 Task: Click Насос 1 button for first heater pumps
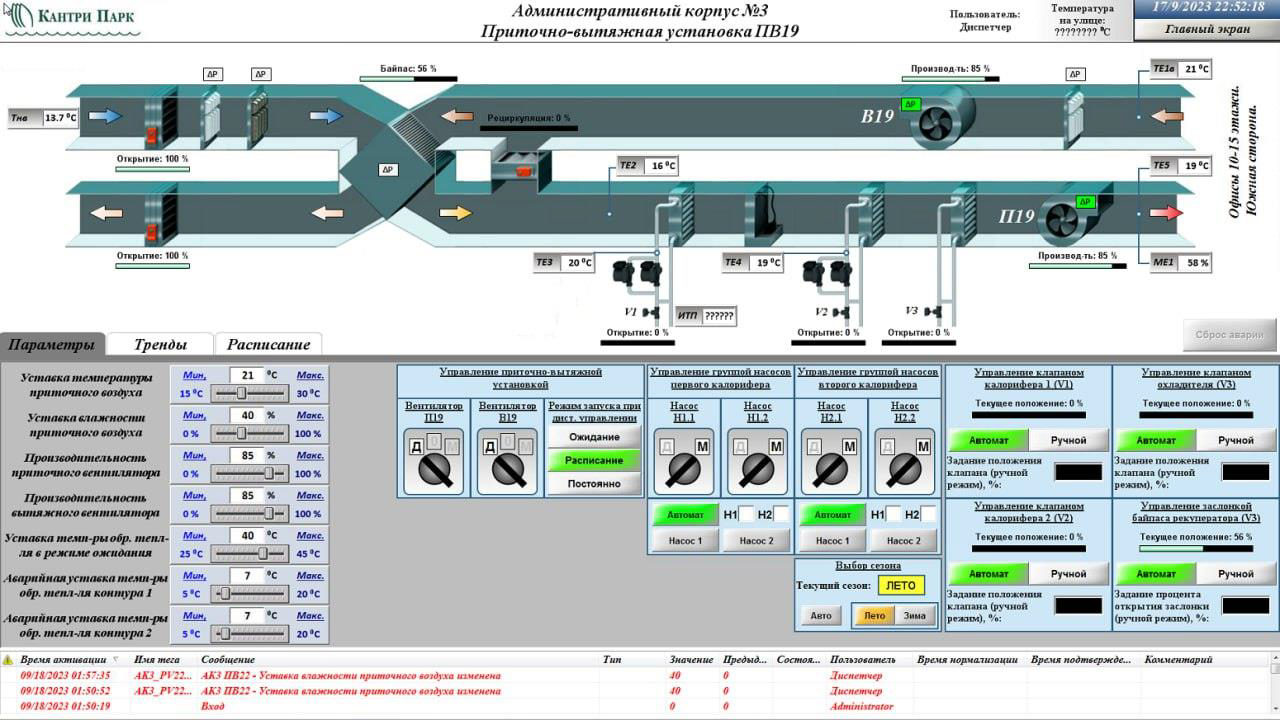pos(685,541)
